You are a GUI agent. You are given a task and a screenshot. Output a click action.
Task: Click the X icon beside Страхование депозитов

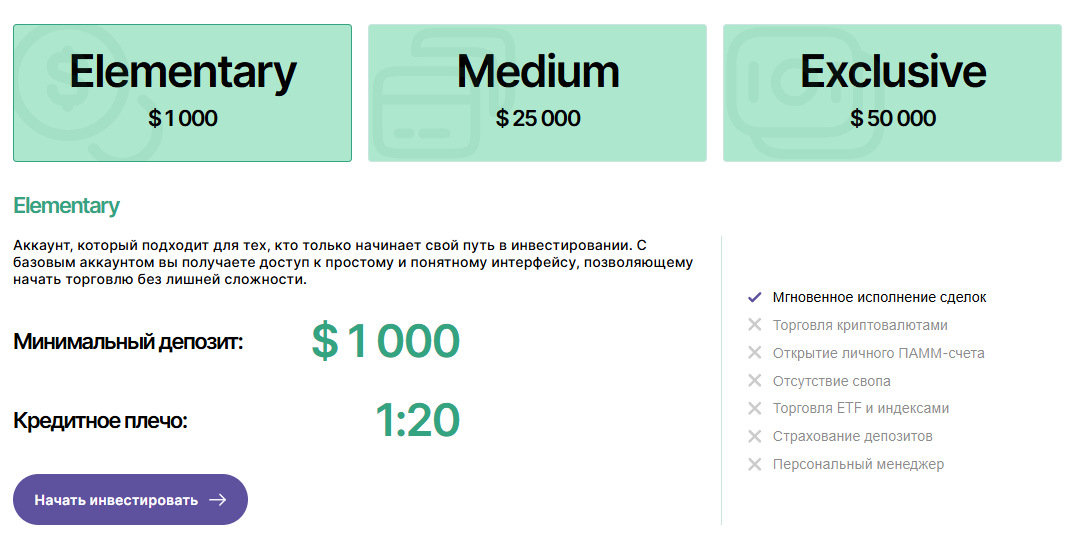[754, 436]
